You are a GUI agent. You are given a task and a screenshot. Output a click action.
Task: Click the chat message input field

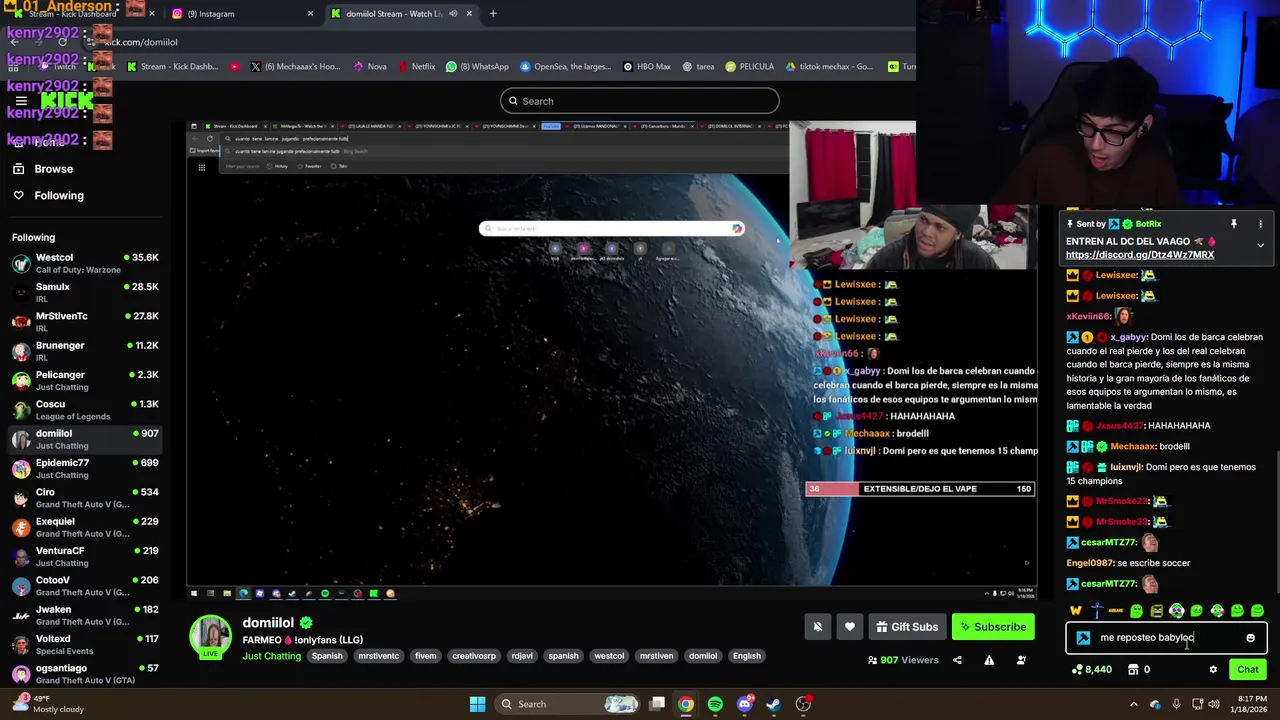(x=1167, y=637)
